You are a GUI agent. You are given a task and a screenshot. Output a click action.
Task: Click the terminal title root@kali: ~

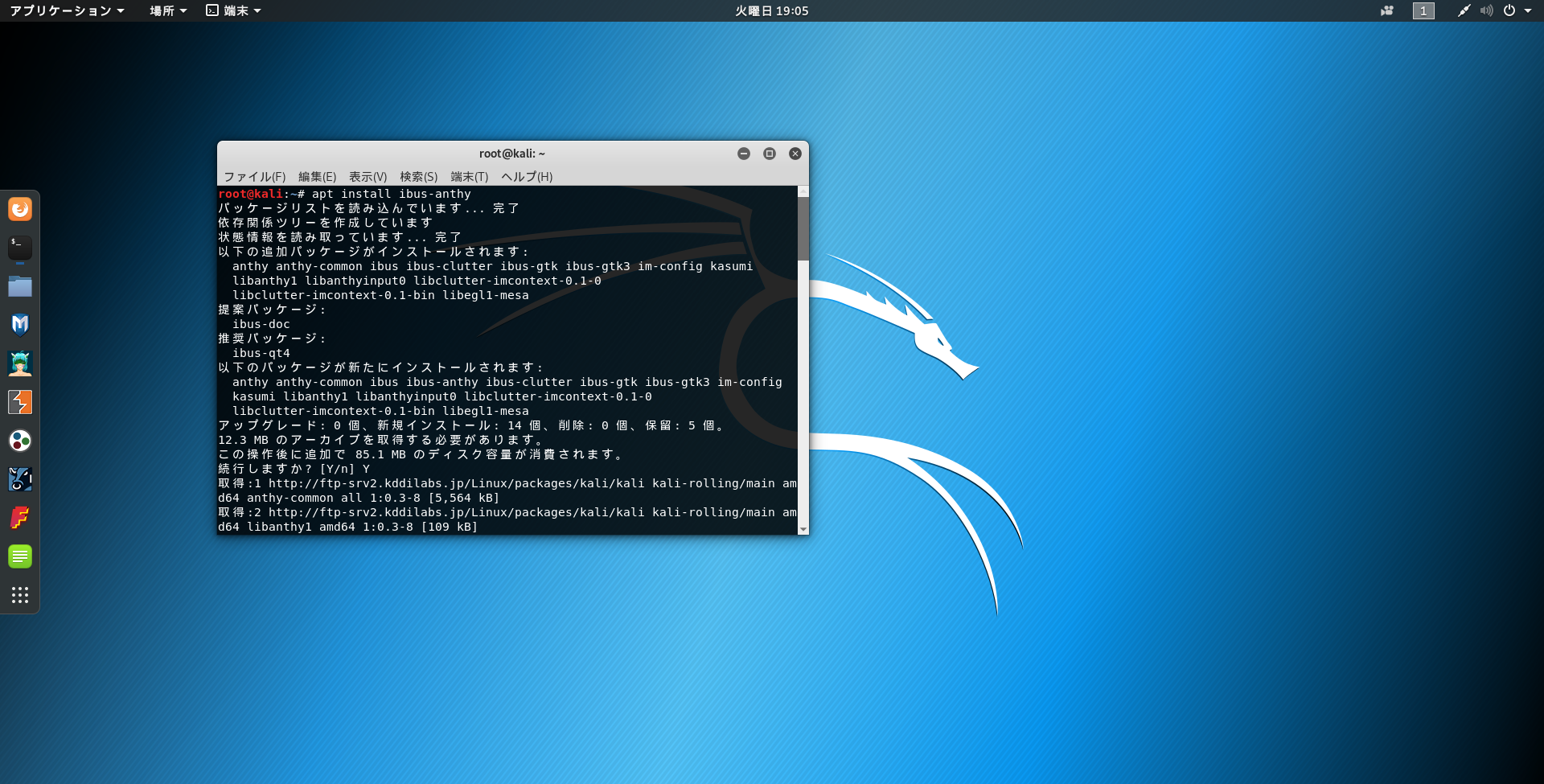click(512, 154)
